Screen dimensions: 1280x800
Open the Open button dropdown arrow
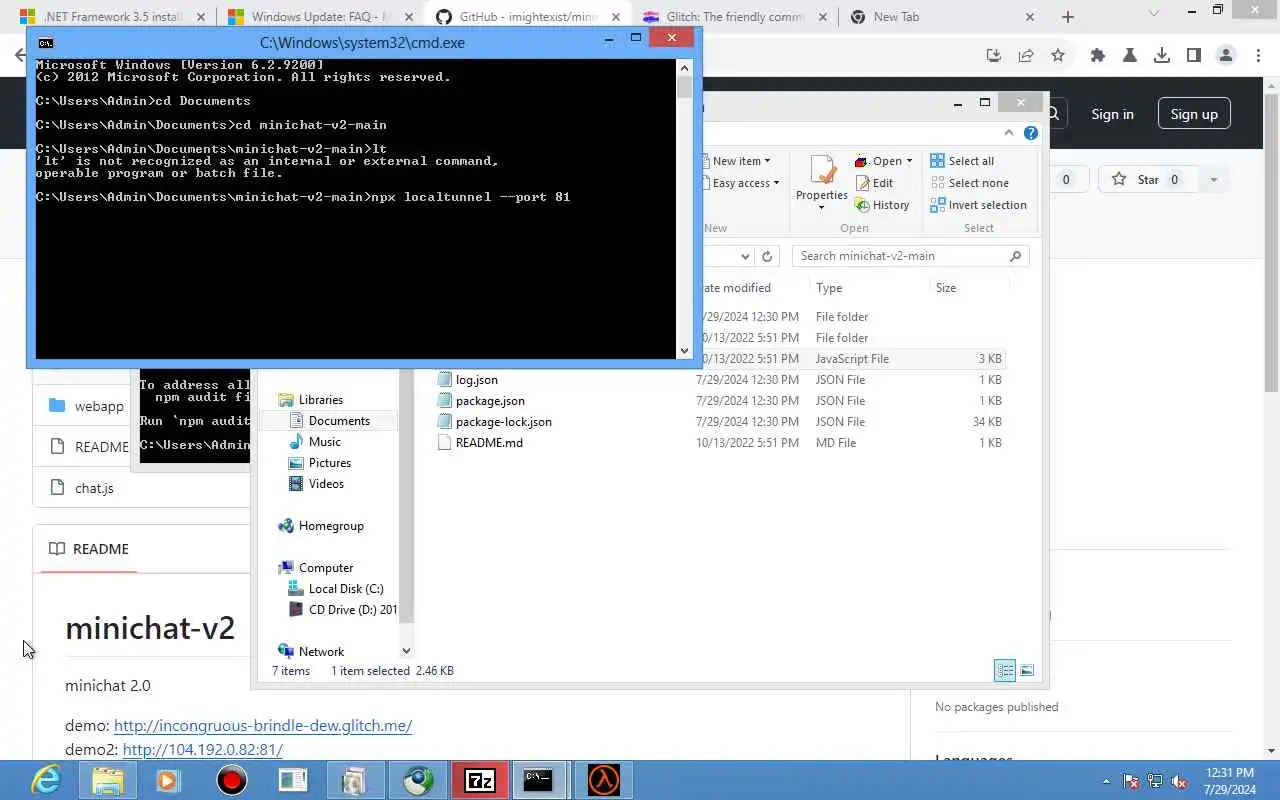pyautogui.click(x=909, y=161)
